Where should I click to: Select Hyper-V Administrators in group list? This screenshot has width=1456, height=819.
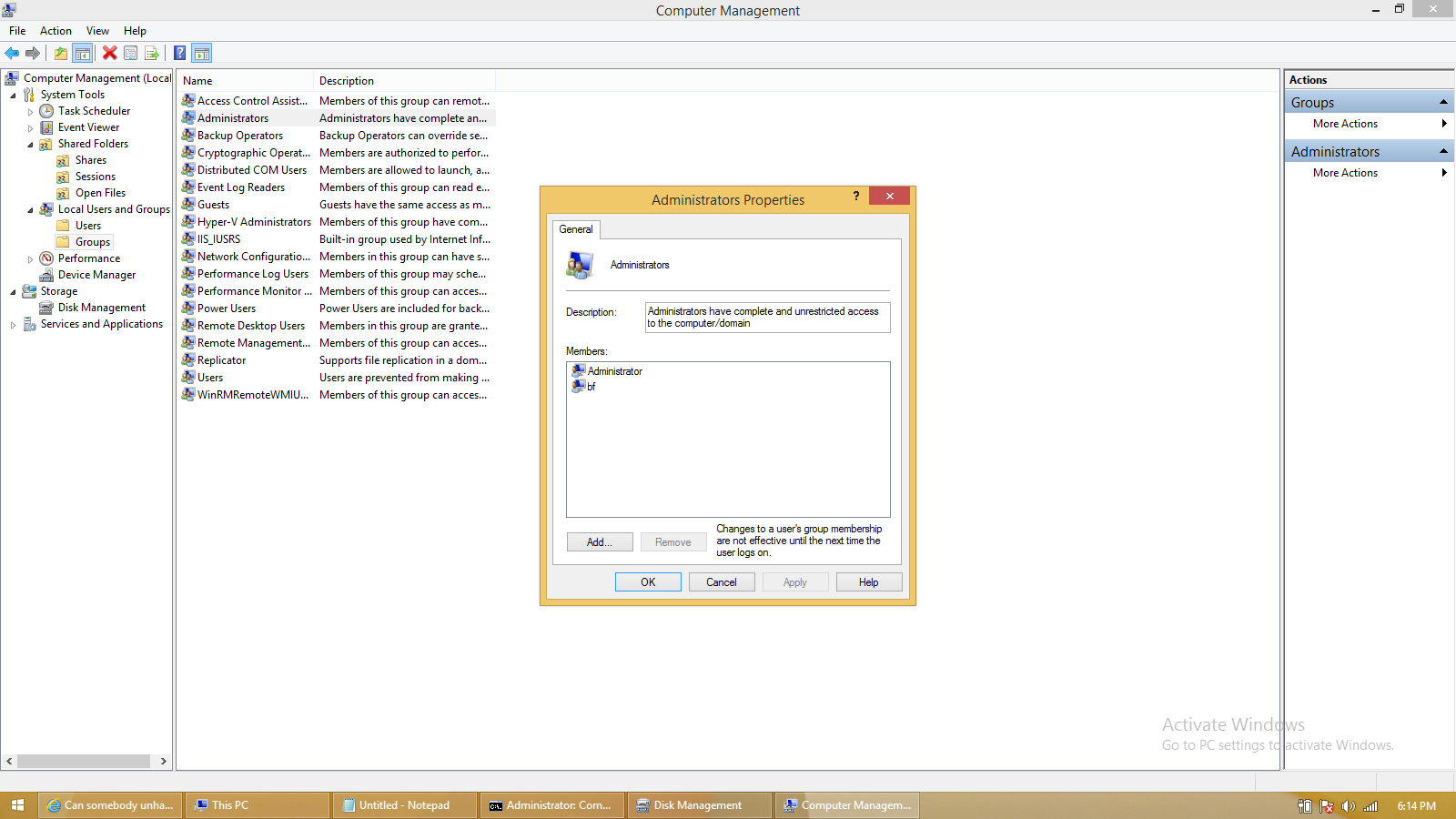254,222
